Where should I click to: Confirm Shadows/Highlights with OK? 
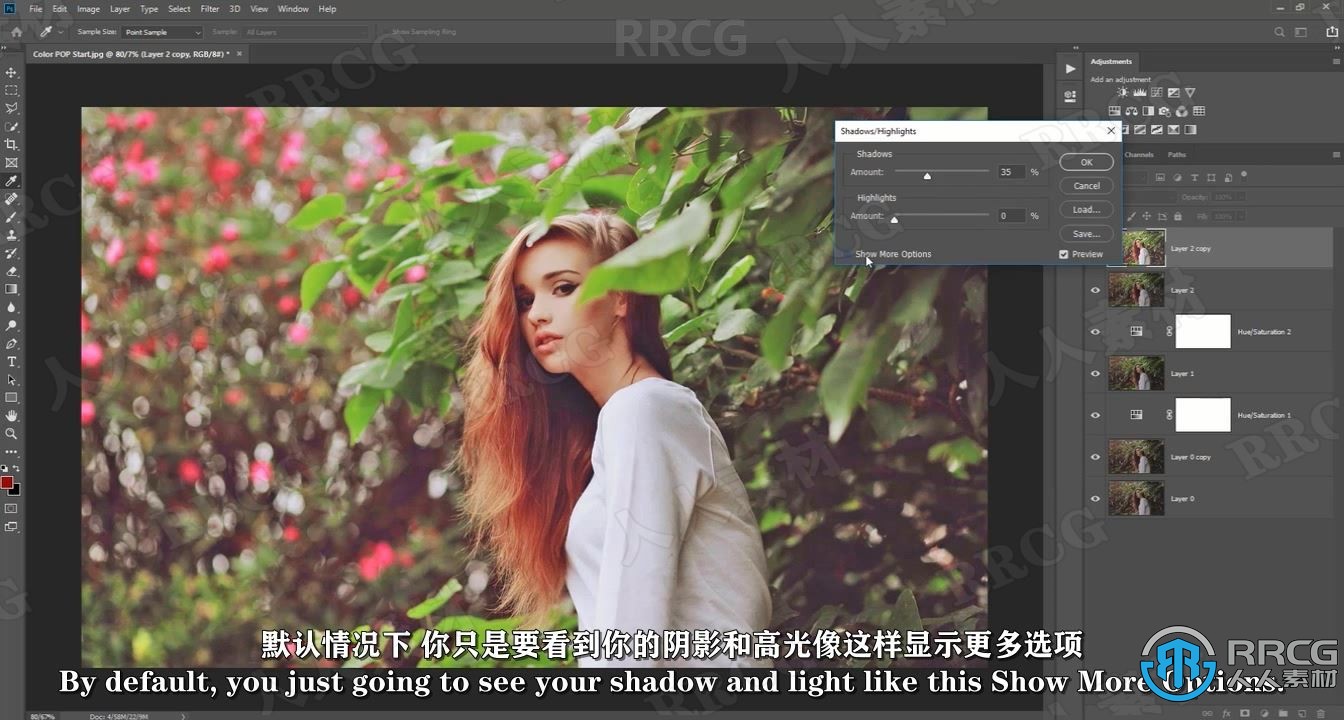(1086, 162)
